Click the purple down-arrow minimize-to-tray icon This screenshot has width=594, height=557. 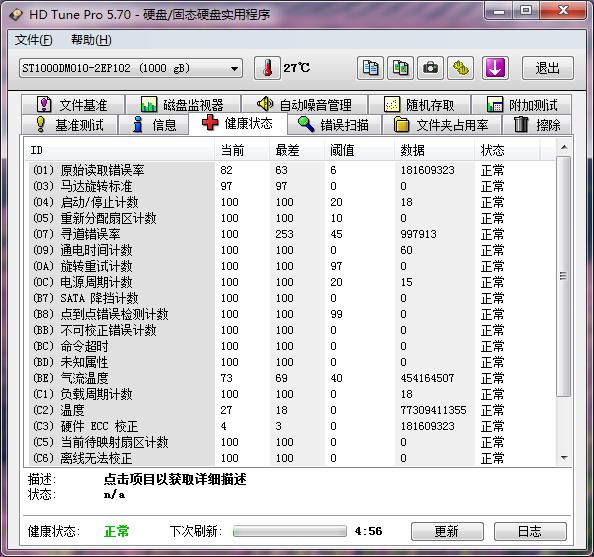pos(495,68)
